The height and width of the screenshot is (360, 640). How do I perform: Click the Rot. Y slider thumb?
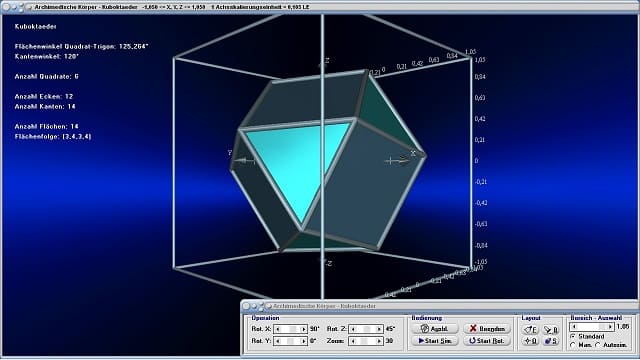coord(290,341)
